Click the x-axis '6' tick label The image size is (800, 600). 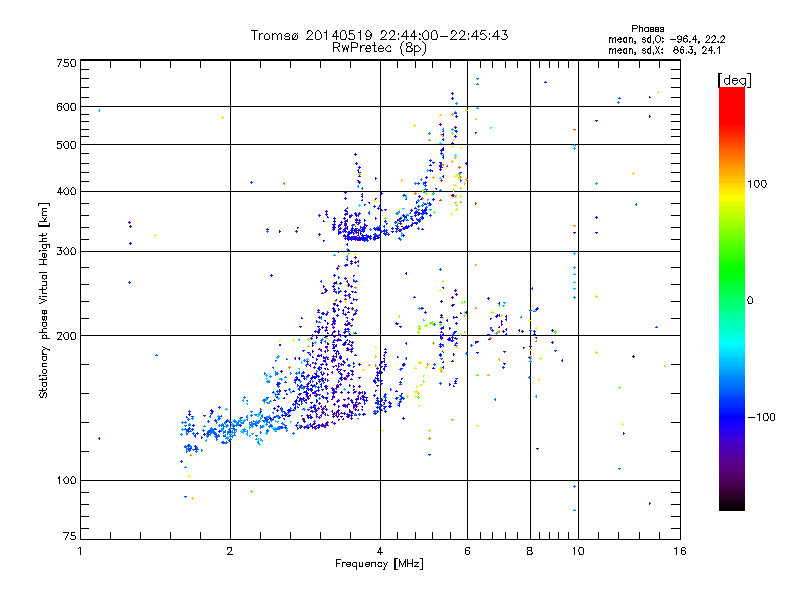pyautogui.click(x=467, y=551)
